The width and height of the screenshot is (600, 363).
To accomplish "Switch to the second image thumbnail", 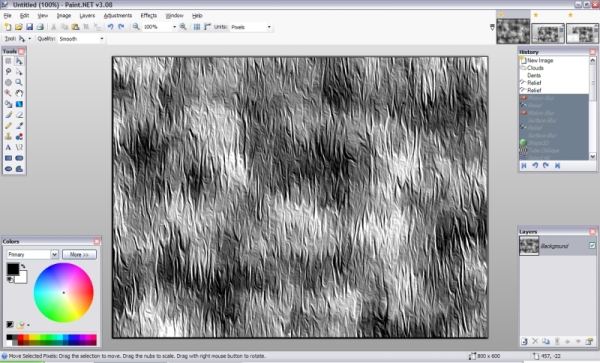I will tap(548, 33).
